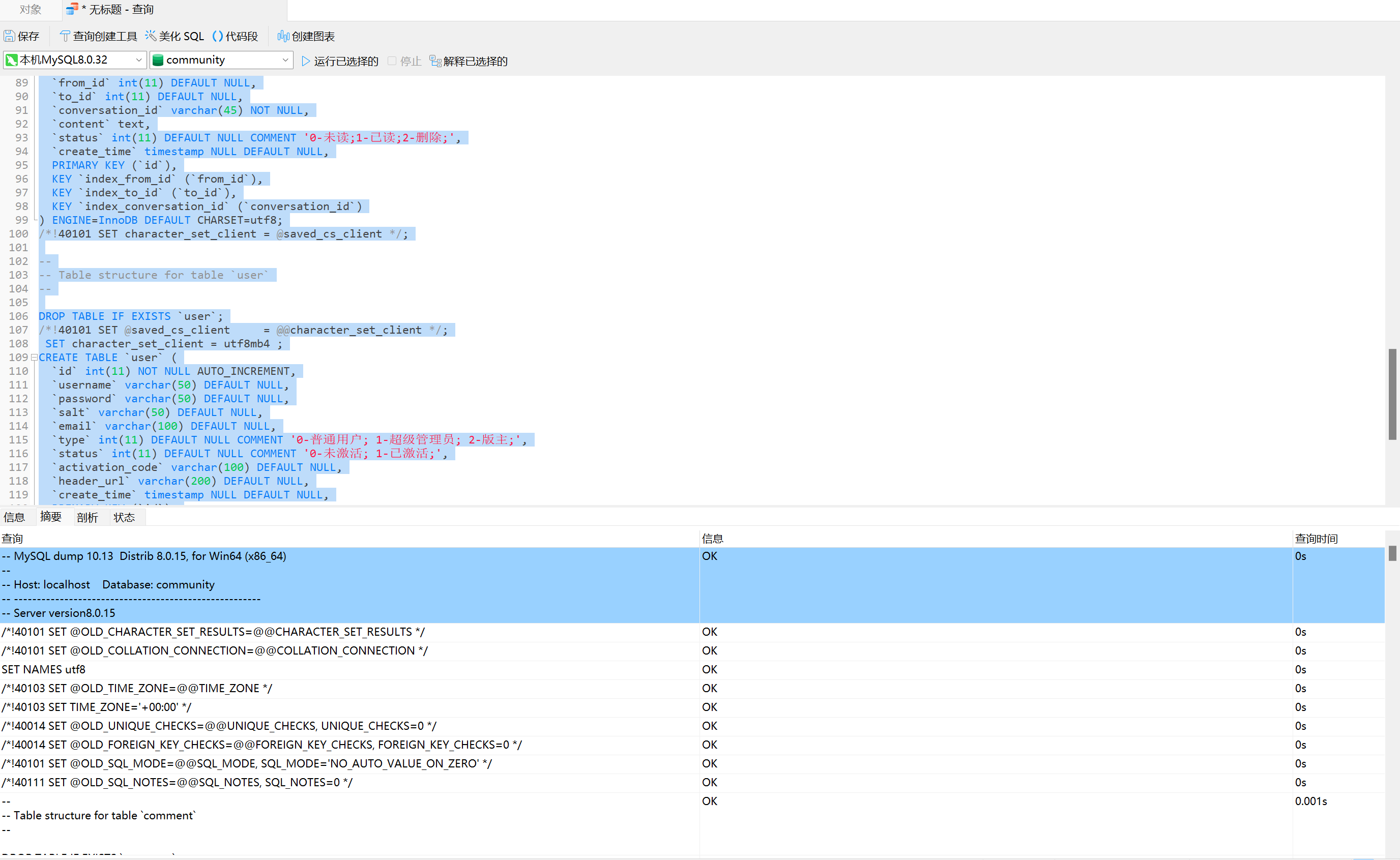
Task: Click line 115 type column definition
Action: point(289,440)
